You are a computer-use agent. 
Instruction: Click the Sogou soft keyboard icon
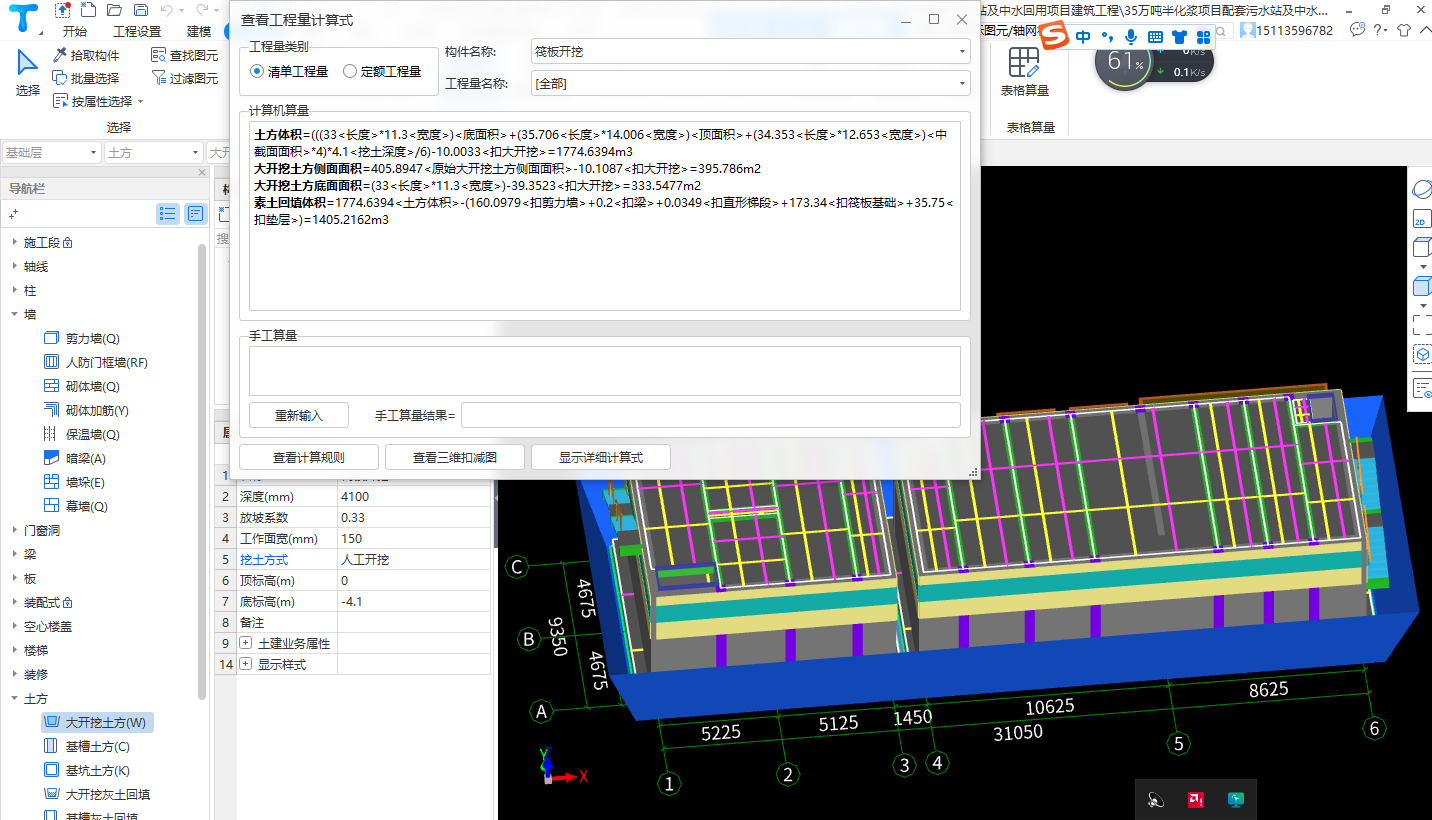coord(1155,37)
